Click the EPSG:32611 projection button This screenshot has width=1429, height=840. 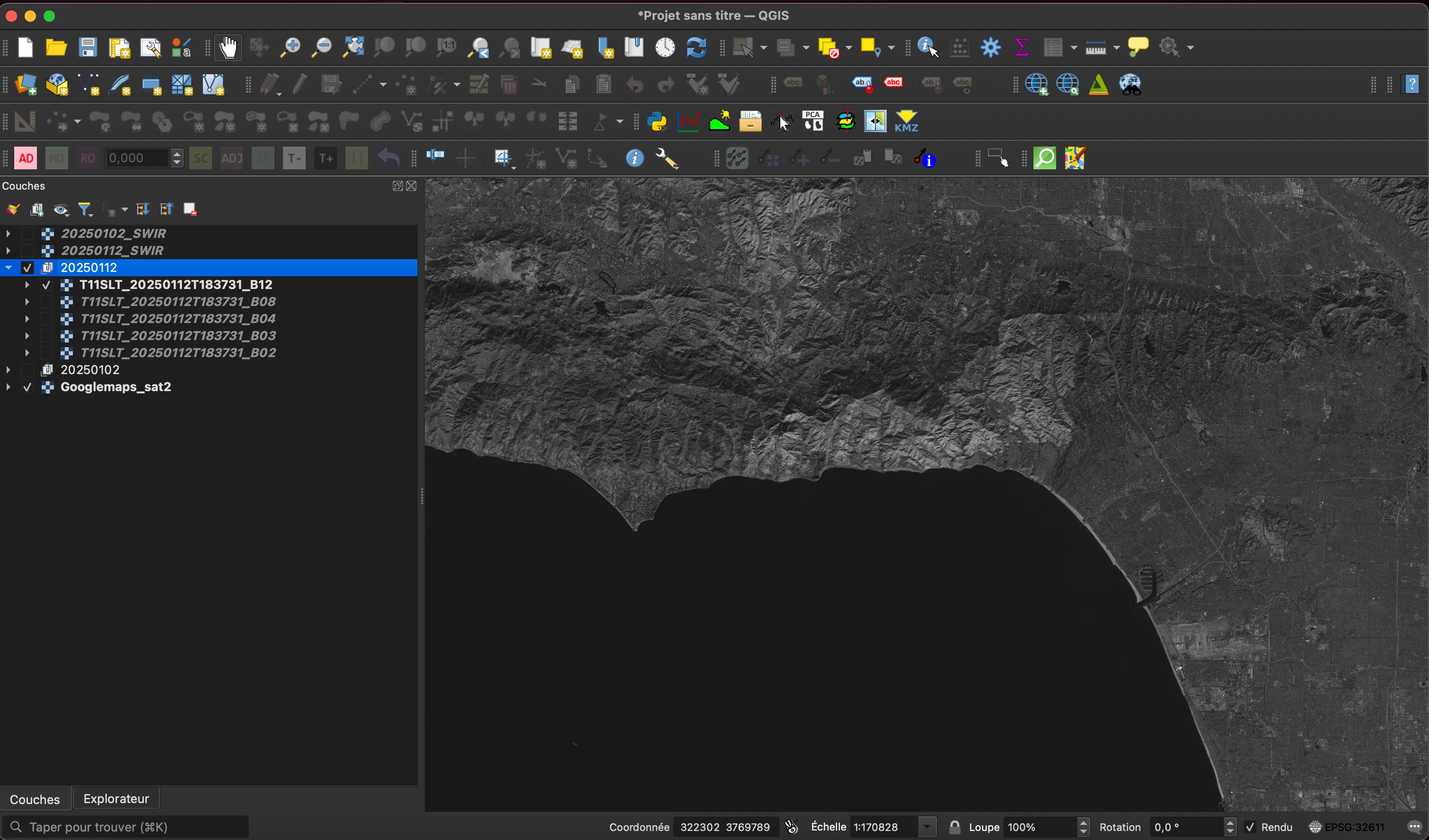[1348, 827]
